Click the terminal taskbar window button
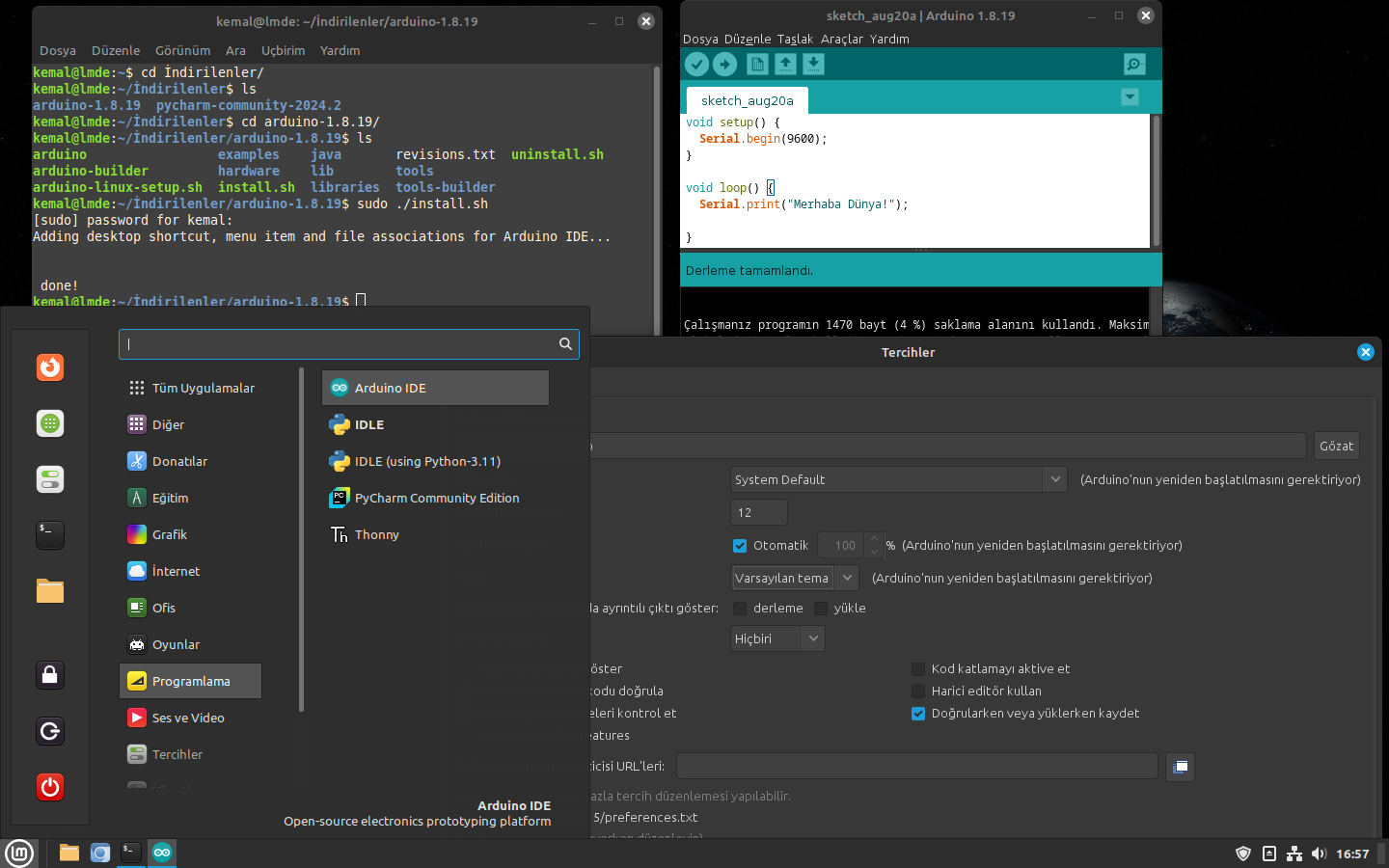Viewport: 1389px width, 868px height. [x=131, y=853]
